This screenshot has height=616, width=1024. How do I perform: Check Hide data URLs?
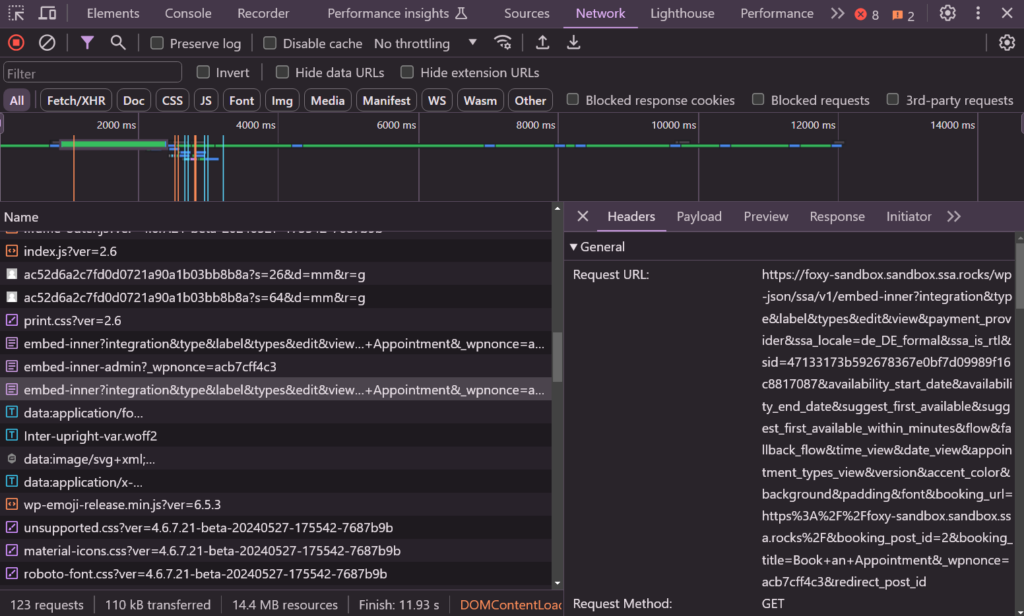282,72
